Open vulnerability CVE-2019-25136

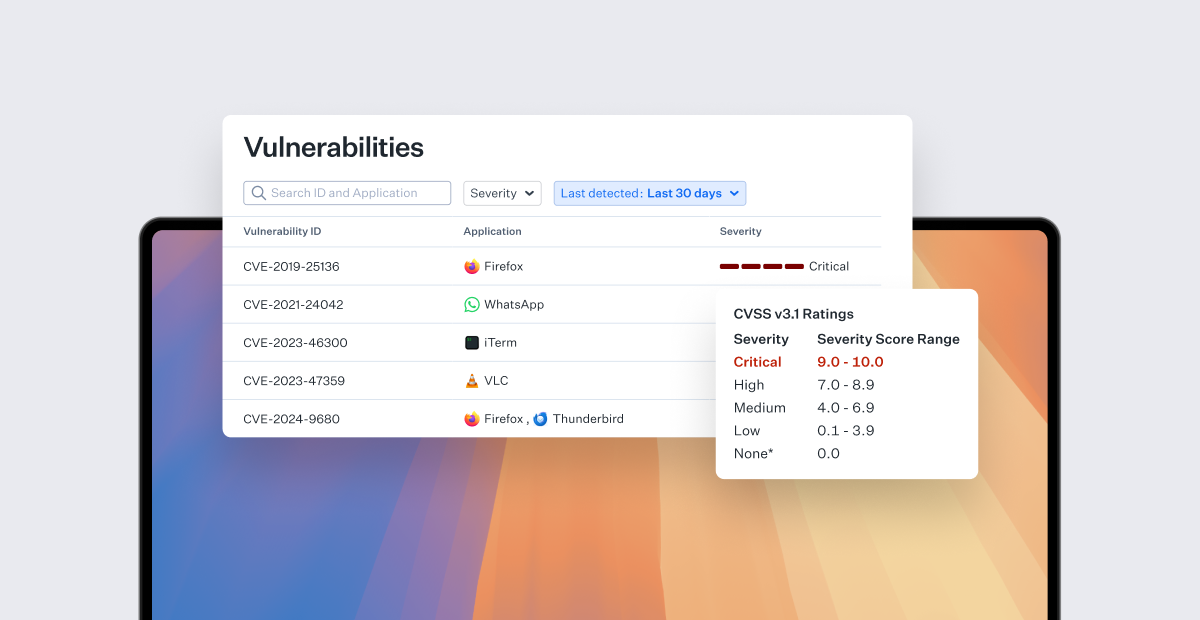[x=291, y=266]
